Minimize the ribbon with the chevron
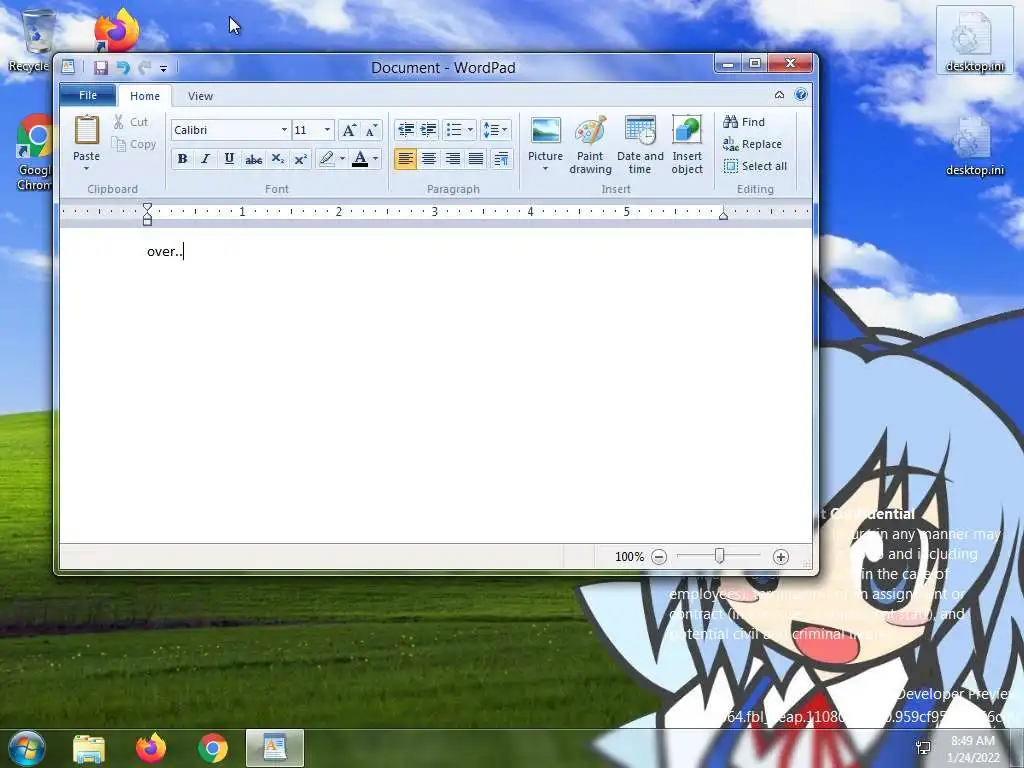This screenshot has height=768, width=1024. pyautogui.click(x=779, y=95)
